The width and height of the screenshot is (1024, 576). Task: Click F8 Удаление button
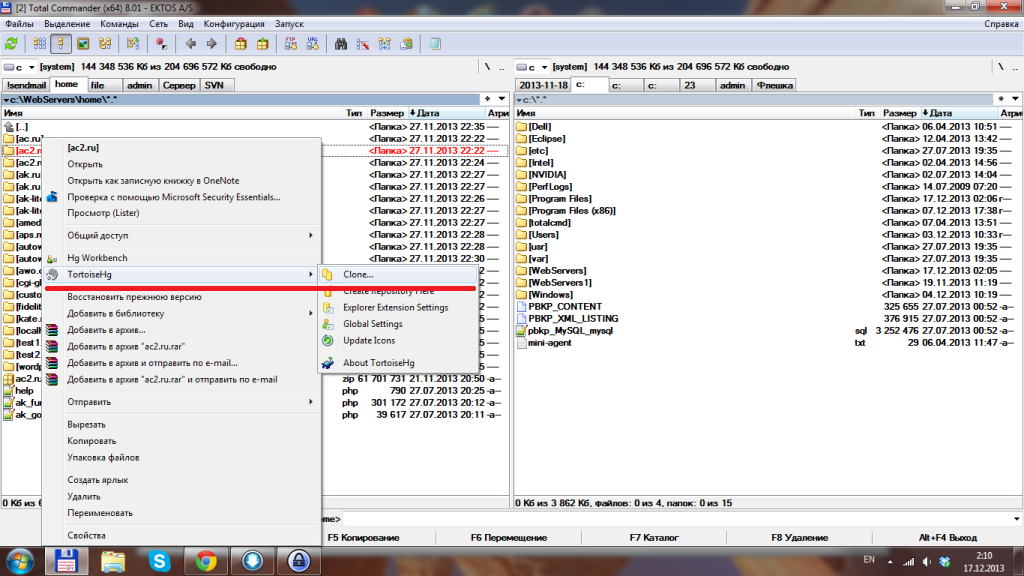799,537
